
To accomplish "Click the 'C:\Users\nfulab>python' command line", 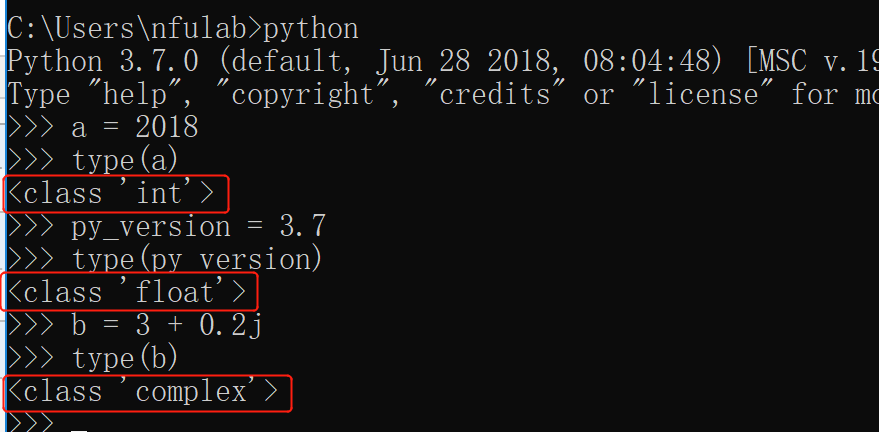I will (182, 29).
